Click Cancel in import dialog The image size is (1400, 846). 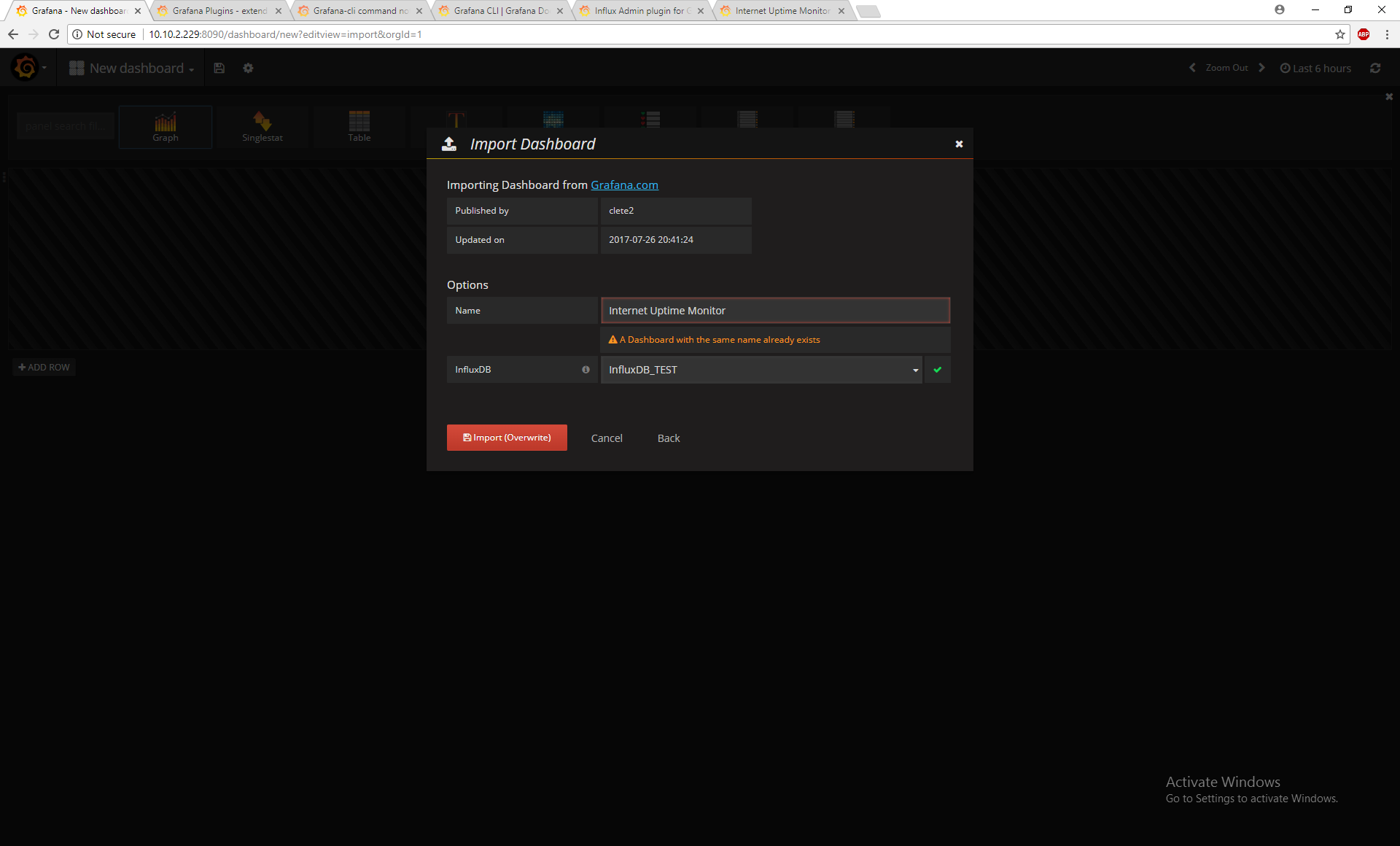(x=607, y=438)
